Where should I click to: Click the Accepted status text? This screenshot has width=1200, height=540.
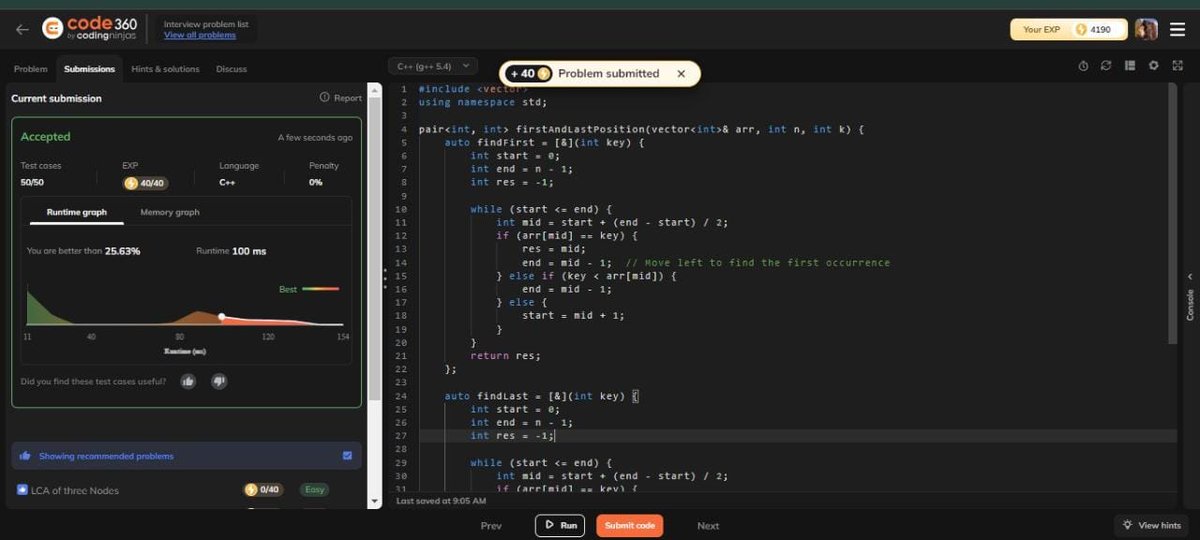46,137
